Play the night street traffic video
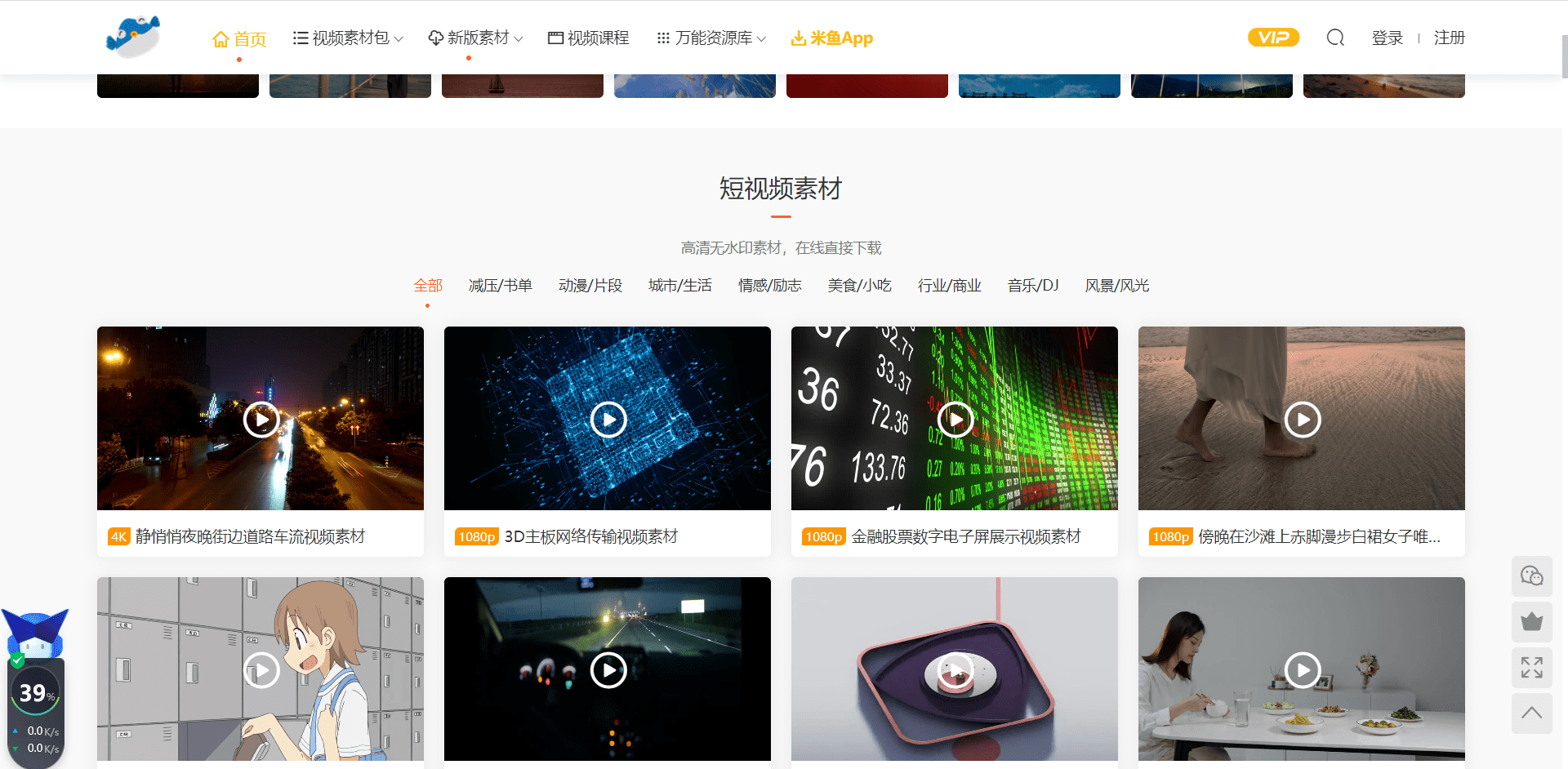Screen dimensions: 1568x769 click(x=261, y=420)
